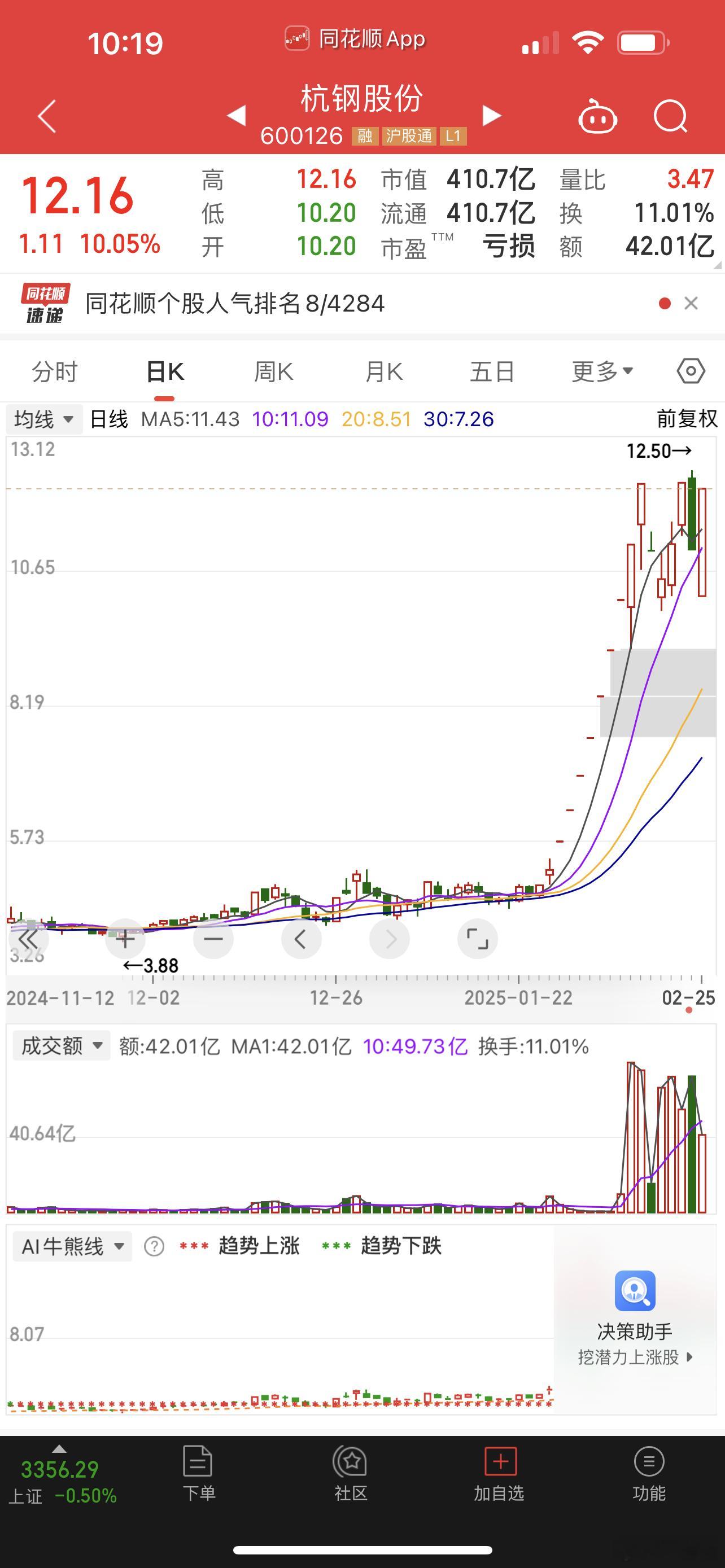Zoom out chart with minus button
This screenshot has width=725, height=1568.
point(213,939)
